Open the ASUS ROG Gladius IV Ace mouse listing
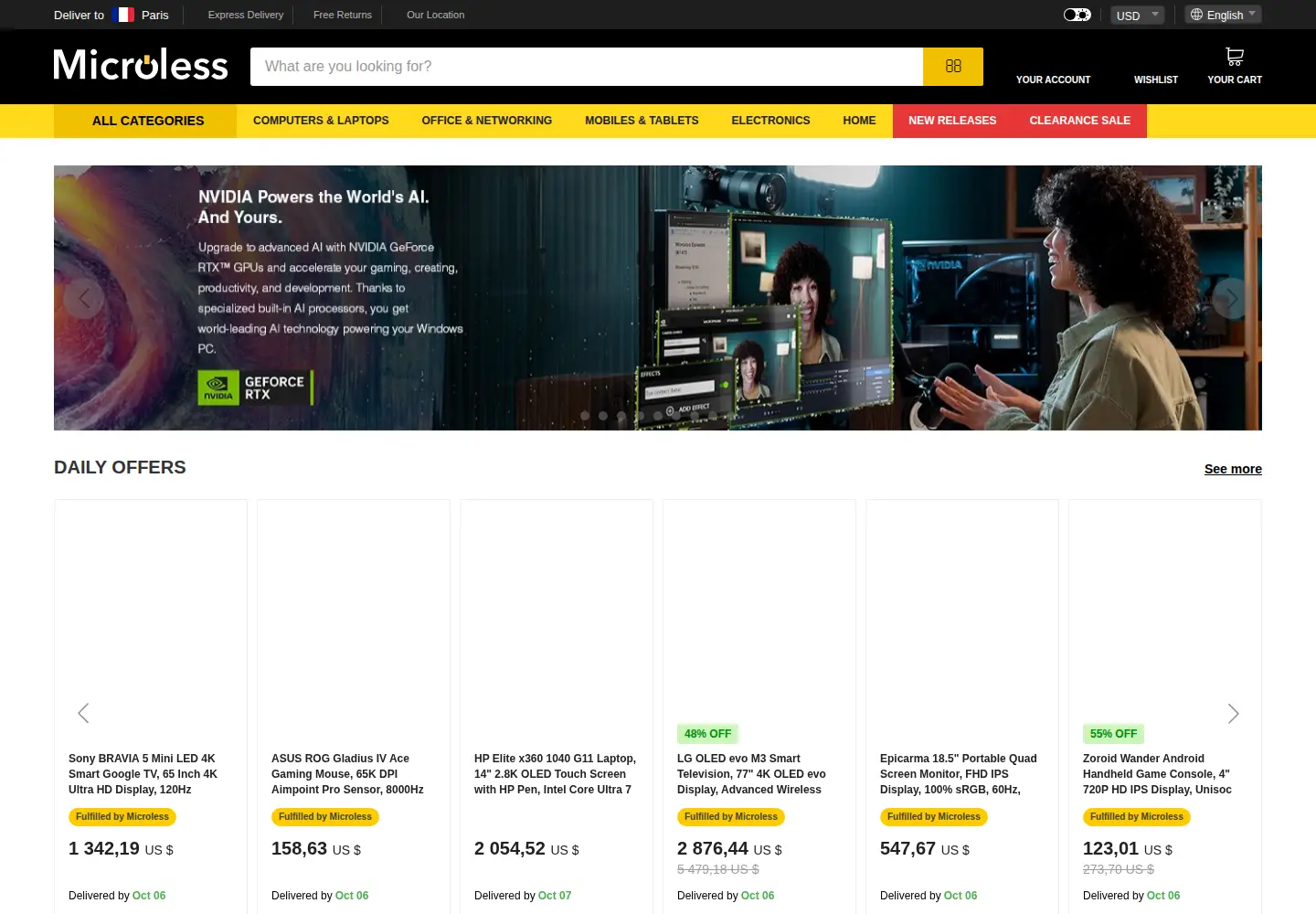Screen dimensions: 1316x914 (x=347, y=774)
